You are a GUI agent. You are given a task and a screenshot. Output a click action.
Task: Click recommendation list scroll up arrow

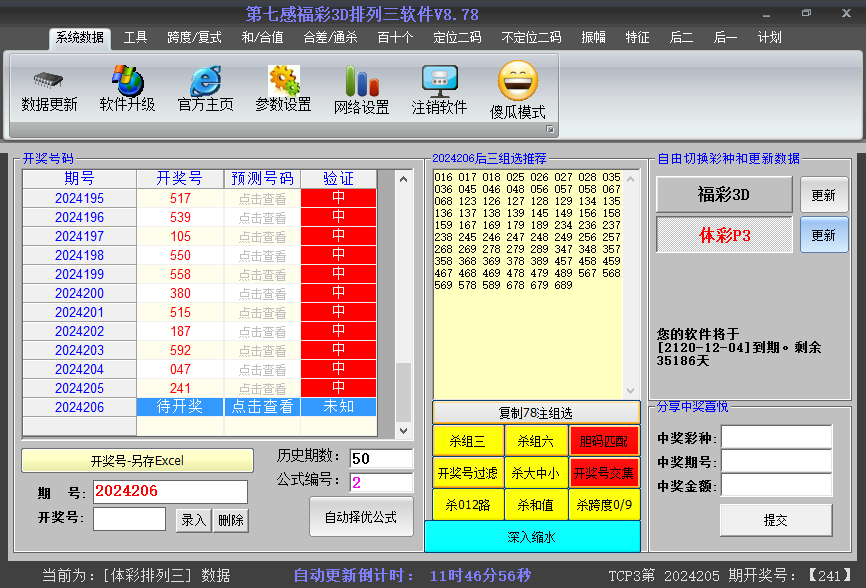pos(631,179)
